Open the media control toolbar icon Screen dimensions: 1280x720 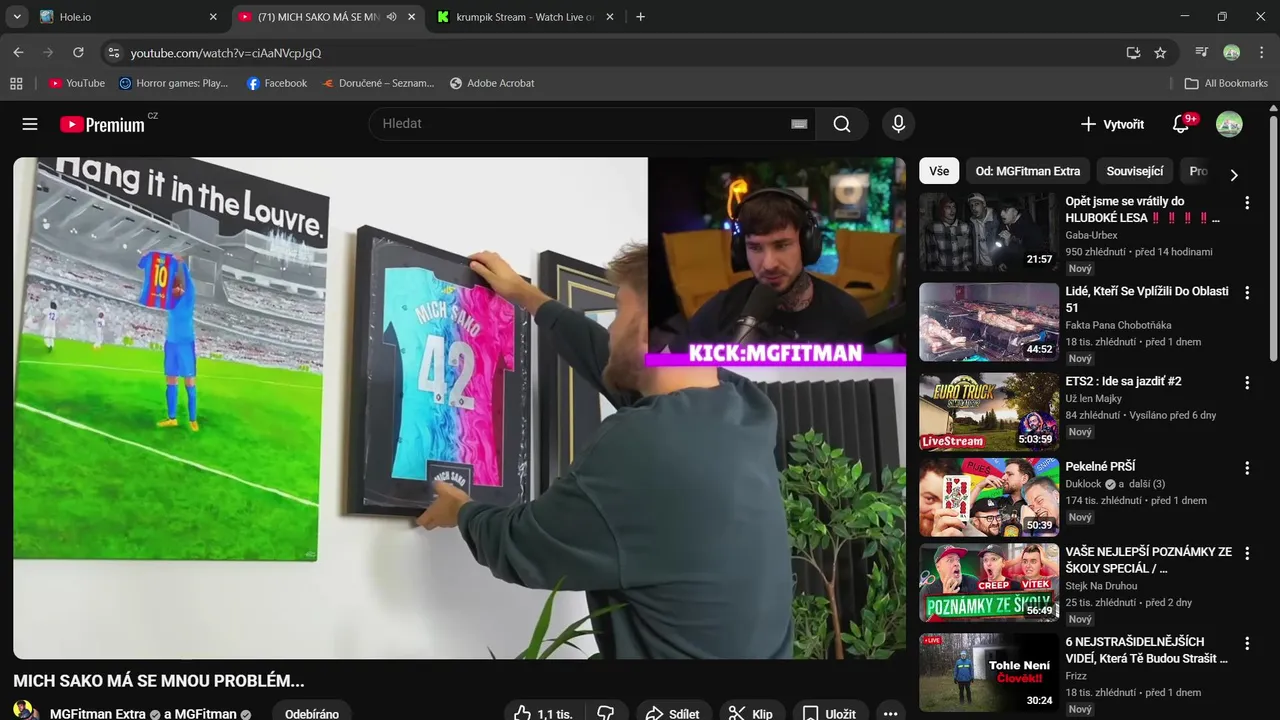pyautogui.click(x=1202, y=52)
